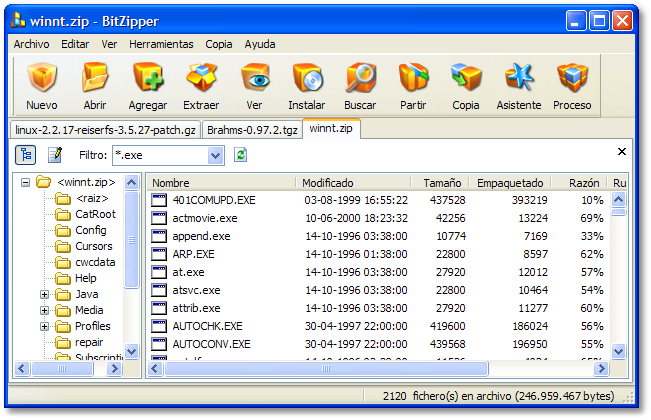Click the Abrir folder icon
The image size is (651, 420).
coord(95,78)
